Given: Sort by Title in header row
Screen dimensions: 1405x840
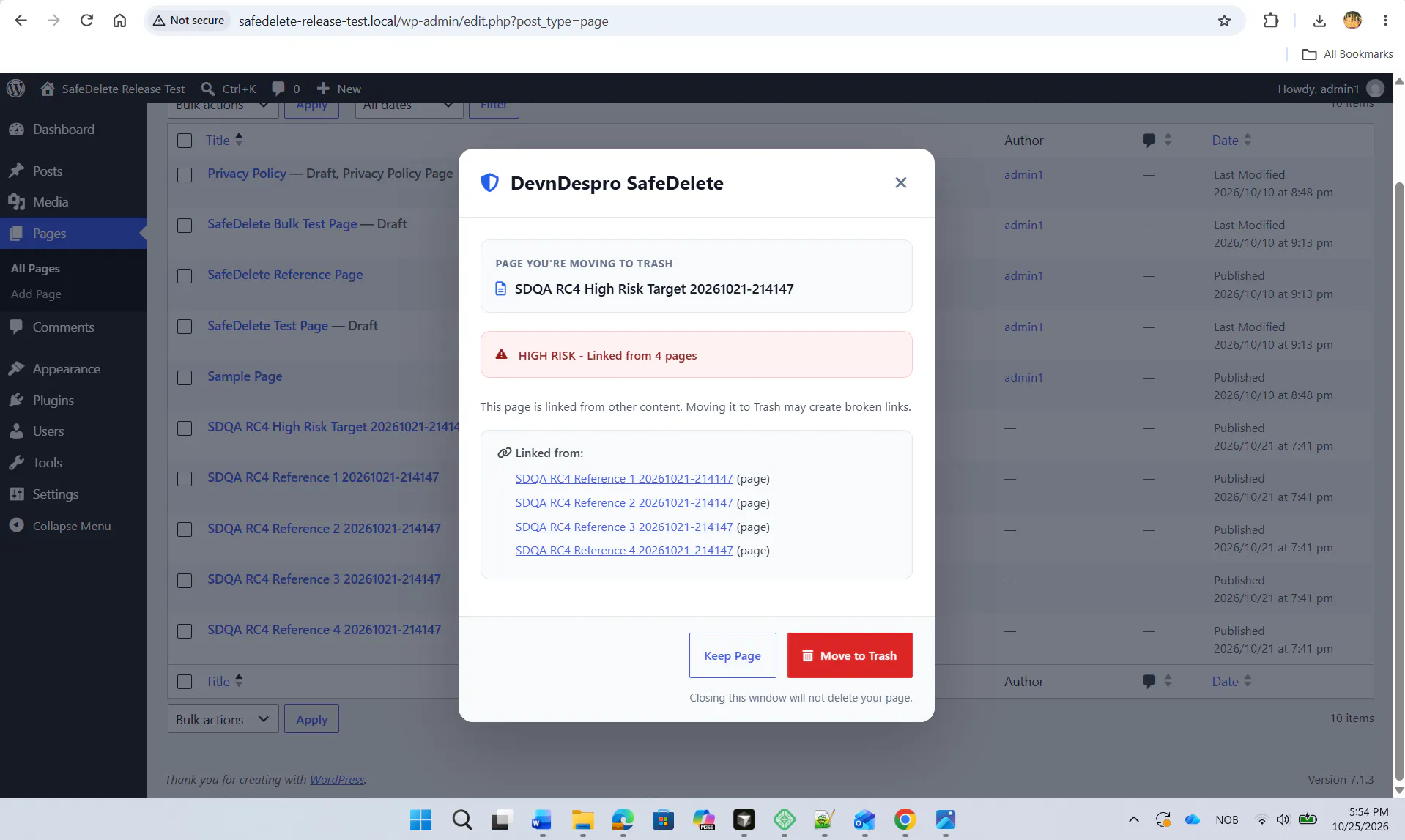Looking at the screenshot, I should point(223,140).
